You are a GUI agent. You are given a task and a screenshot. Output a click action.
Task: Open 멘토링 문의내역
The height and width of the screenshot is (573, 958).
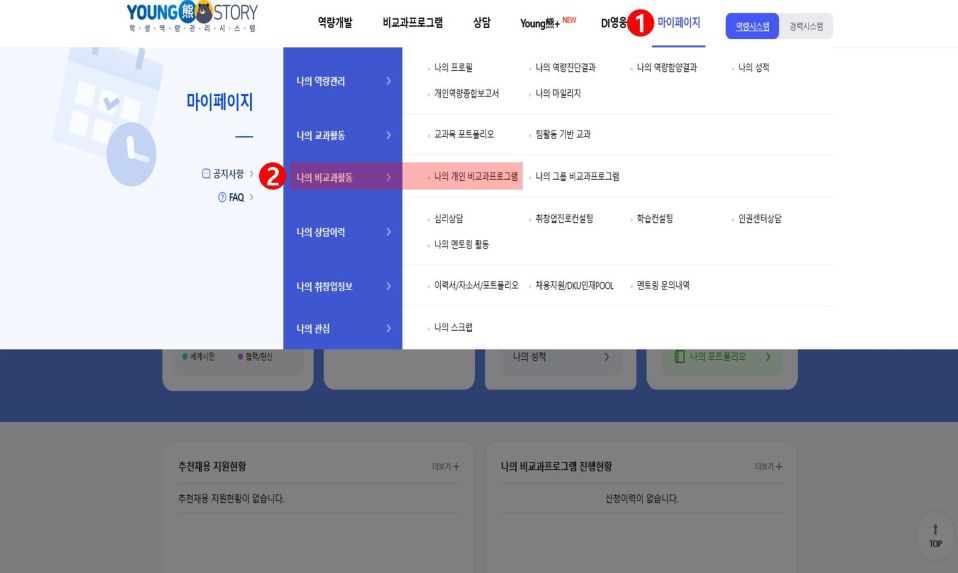[663, 285]
